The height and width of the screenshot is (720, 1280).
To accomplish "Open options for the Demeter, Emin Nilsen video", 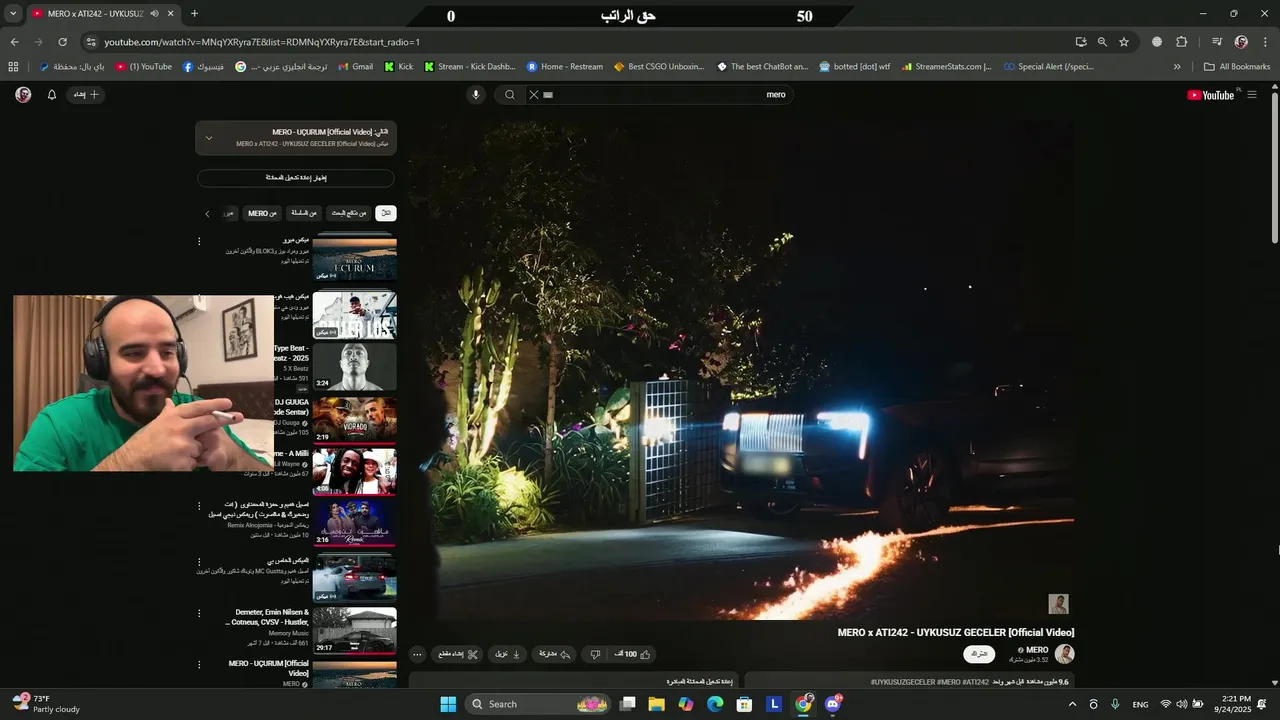I will click(x=199, y=613).
